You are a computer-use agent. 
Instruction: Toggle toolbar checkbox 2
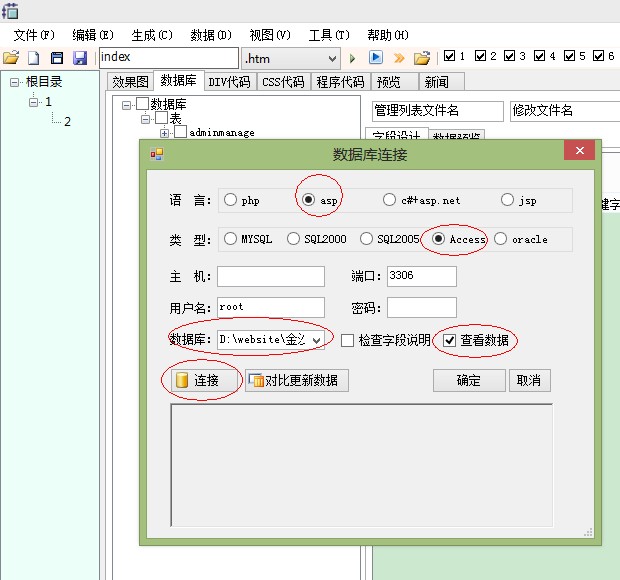click(480, 56)
